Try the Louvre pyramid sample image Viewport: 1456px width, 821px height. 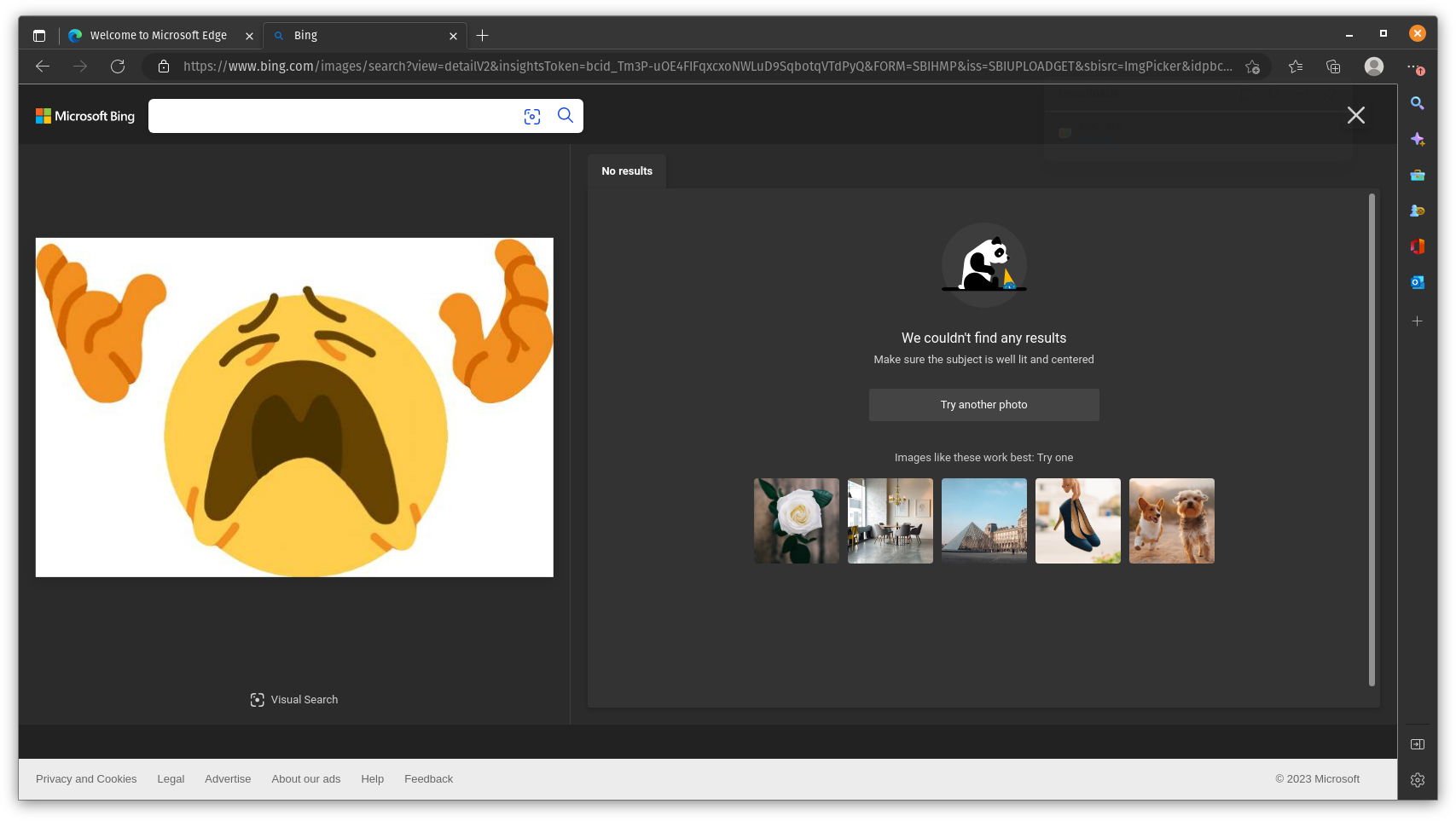984,521
